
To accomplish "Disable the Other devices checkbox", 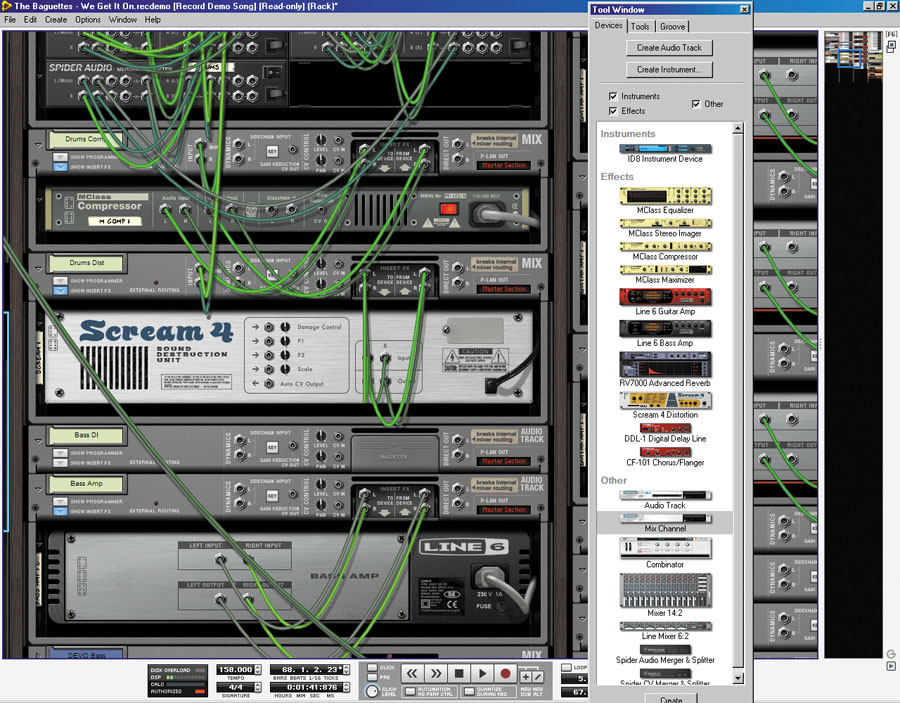I will point(696,104).
